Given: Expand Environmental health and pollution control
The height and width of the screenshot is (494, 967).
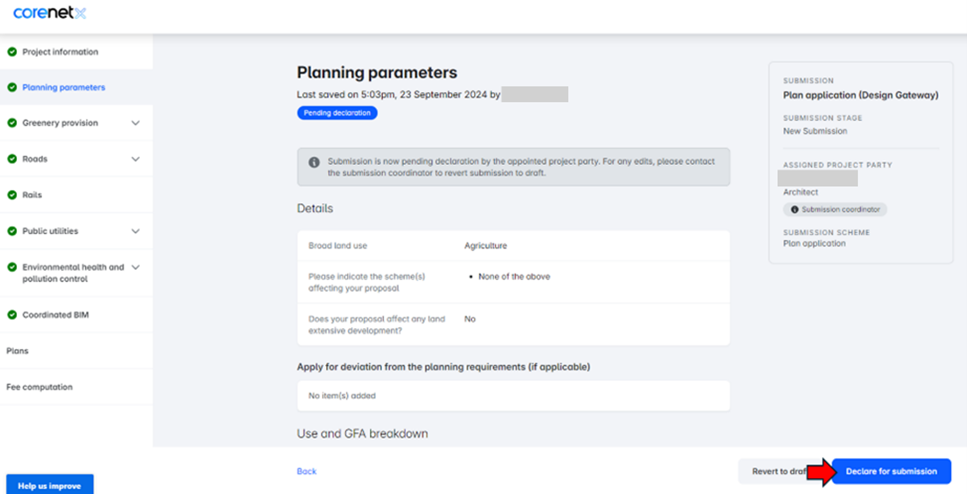Looking at the screenshot, I should (136, 267).
